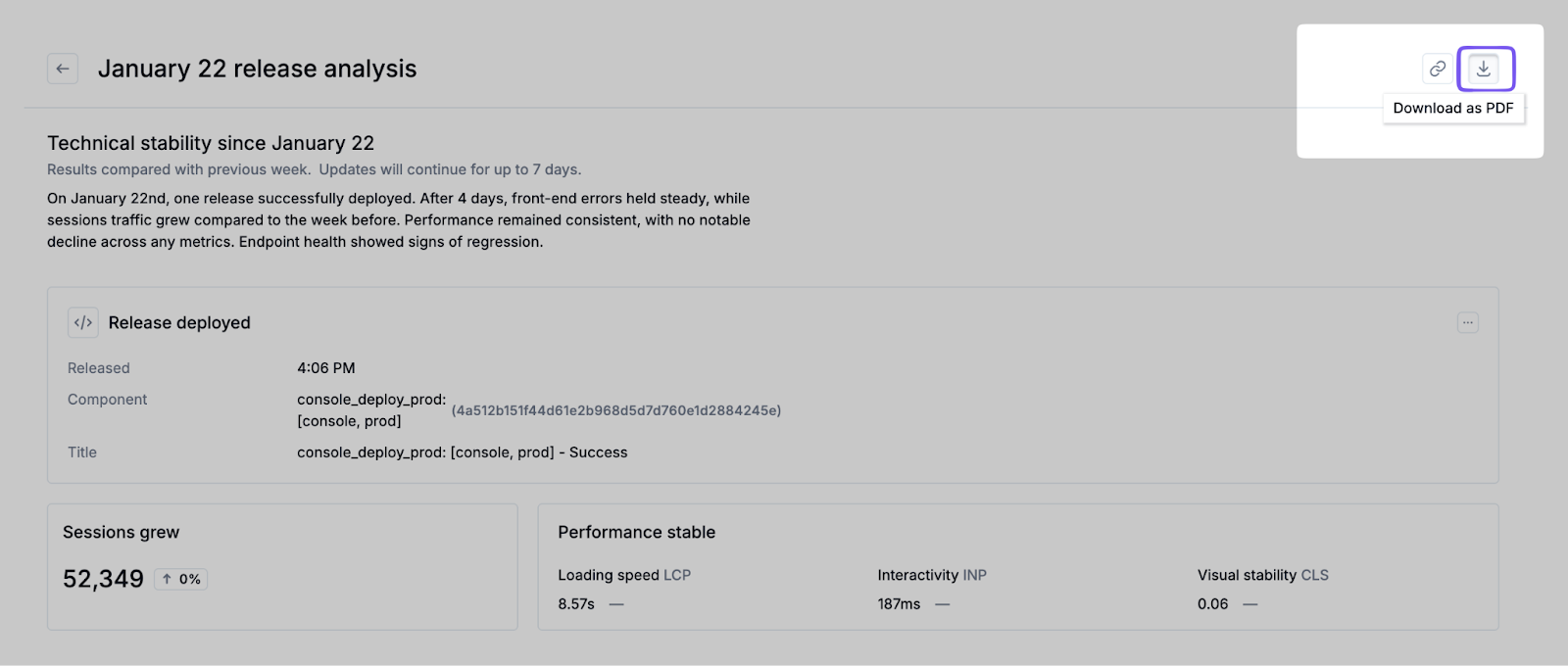This screenshot has width=1568, height=666.
Task: Click the trend dash next to 187ms
Action: point(942,604)
